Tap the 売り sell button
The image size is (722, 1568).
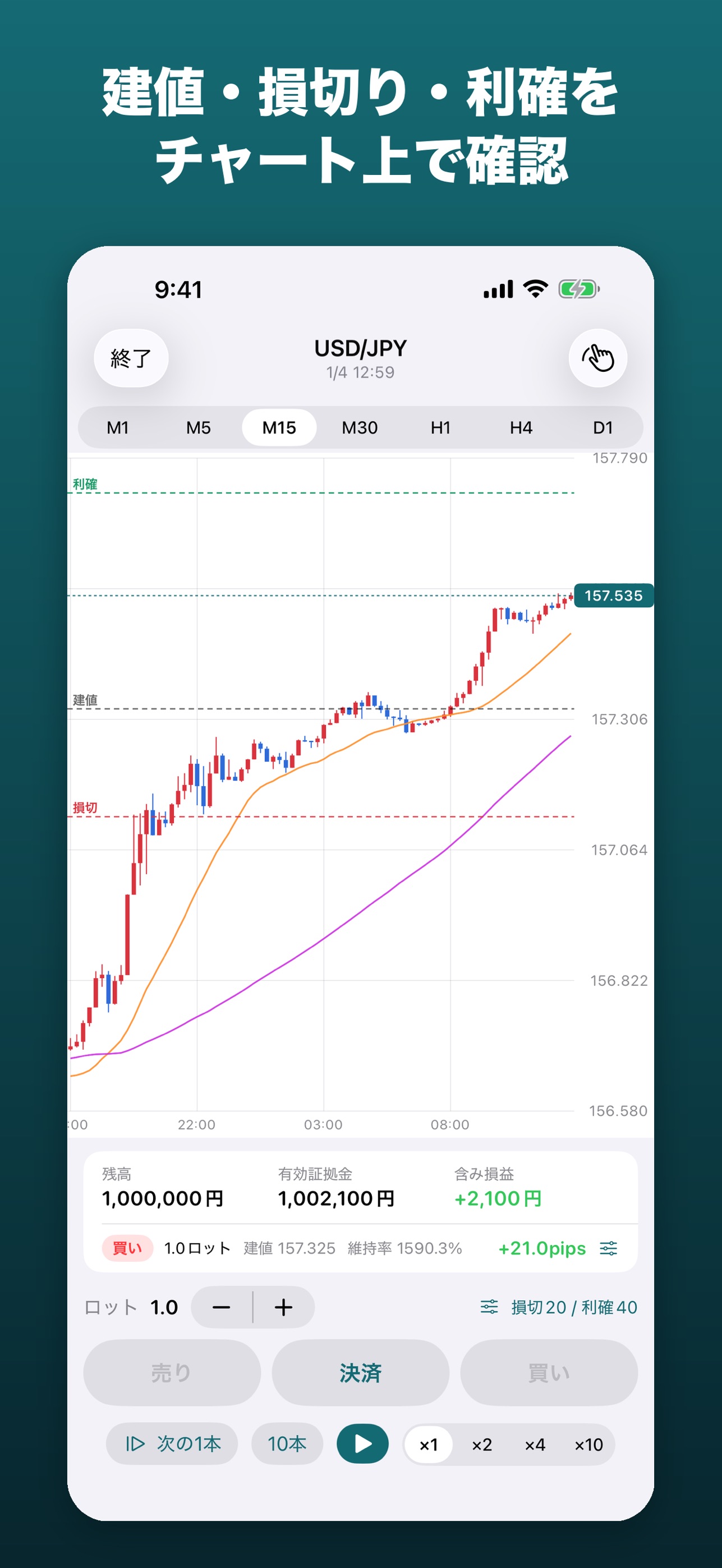coord(172,1373)
